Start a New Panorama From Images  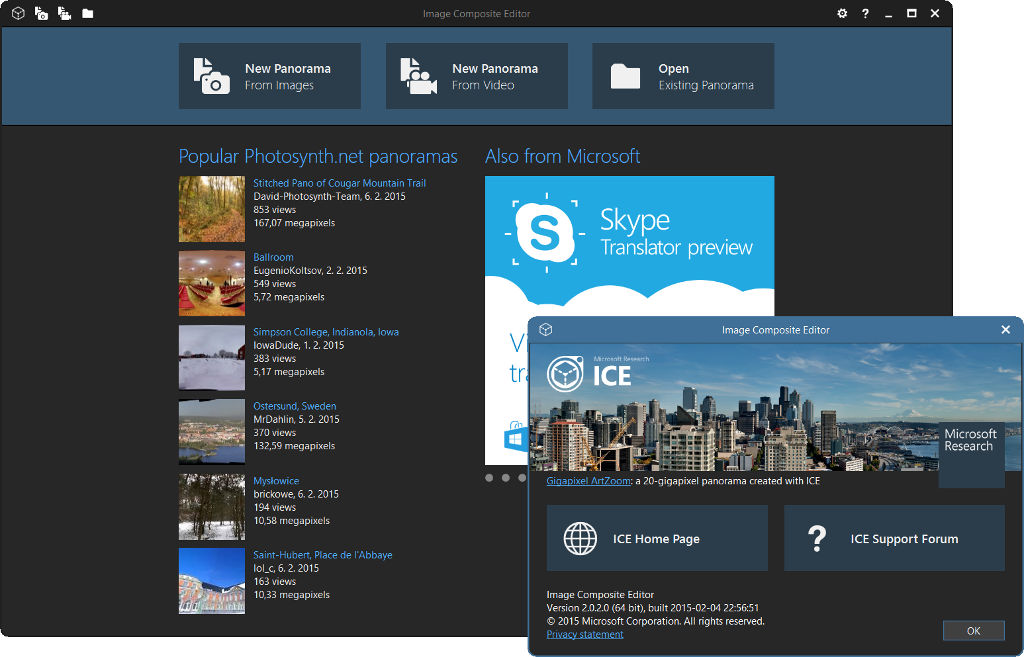click(x=270, y=76)
